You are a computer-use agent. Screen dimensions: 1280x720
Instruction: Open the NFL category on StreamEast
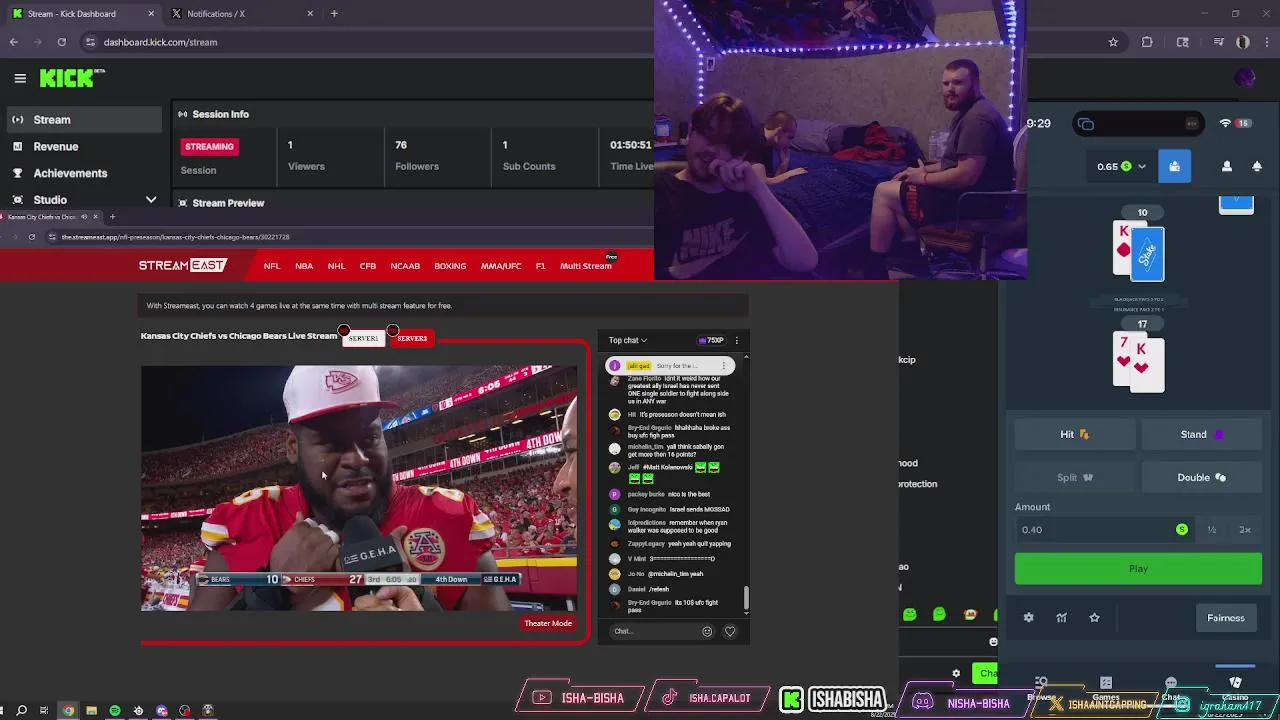click(272, 266)
